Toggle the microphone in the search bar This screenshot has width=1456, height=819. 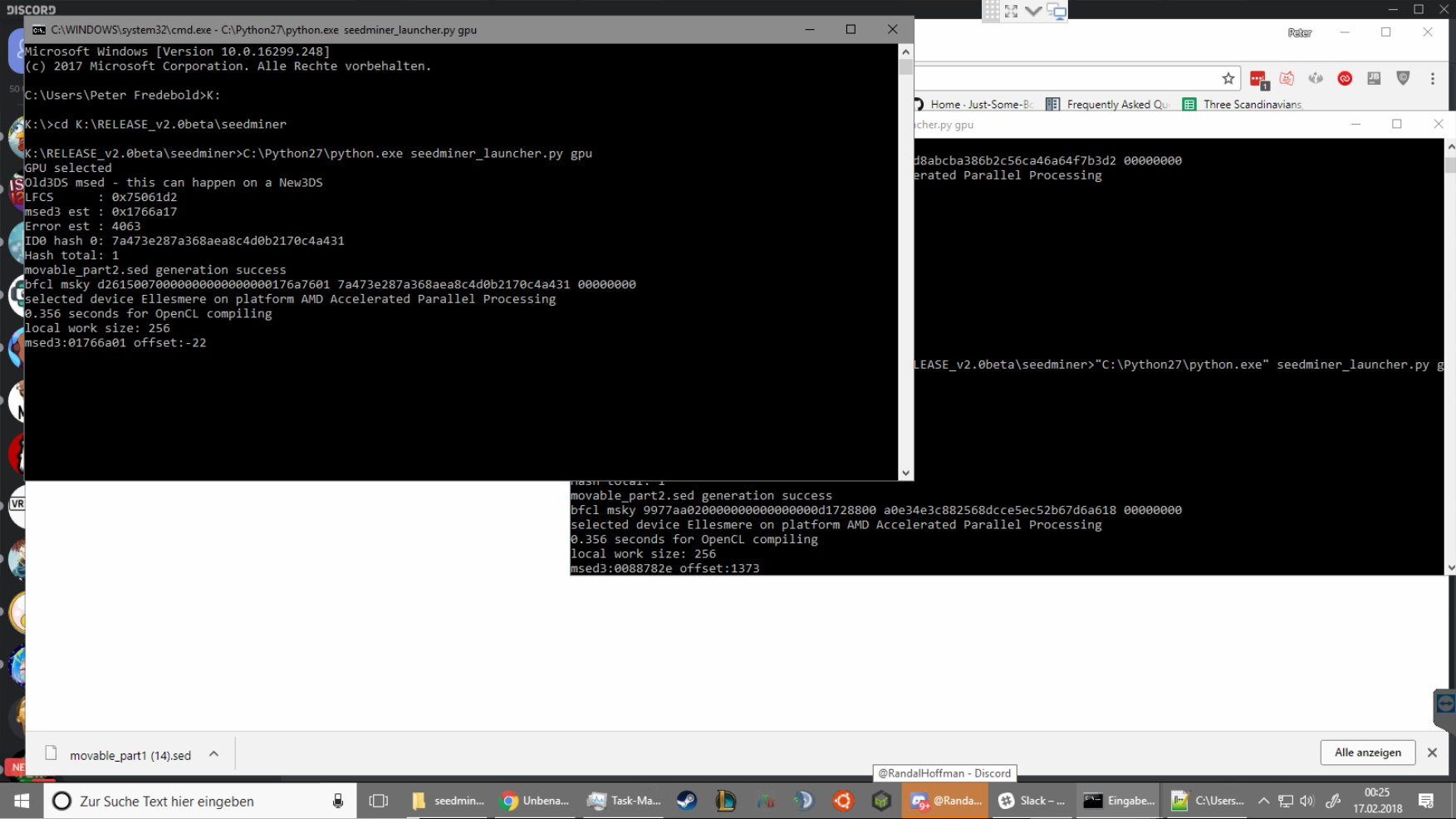tap(338, 801)
